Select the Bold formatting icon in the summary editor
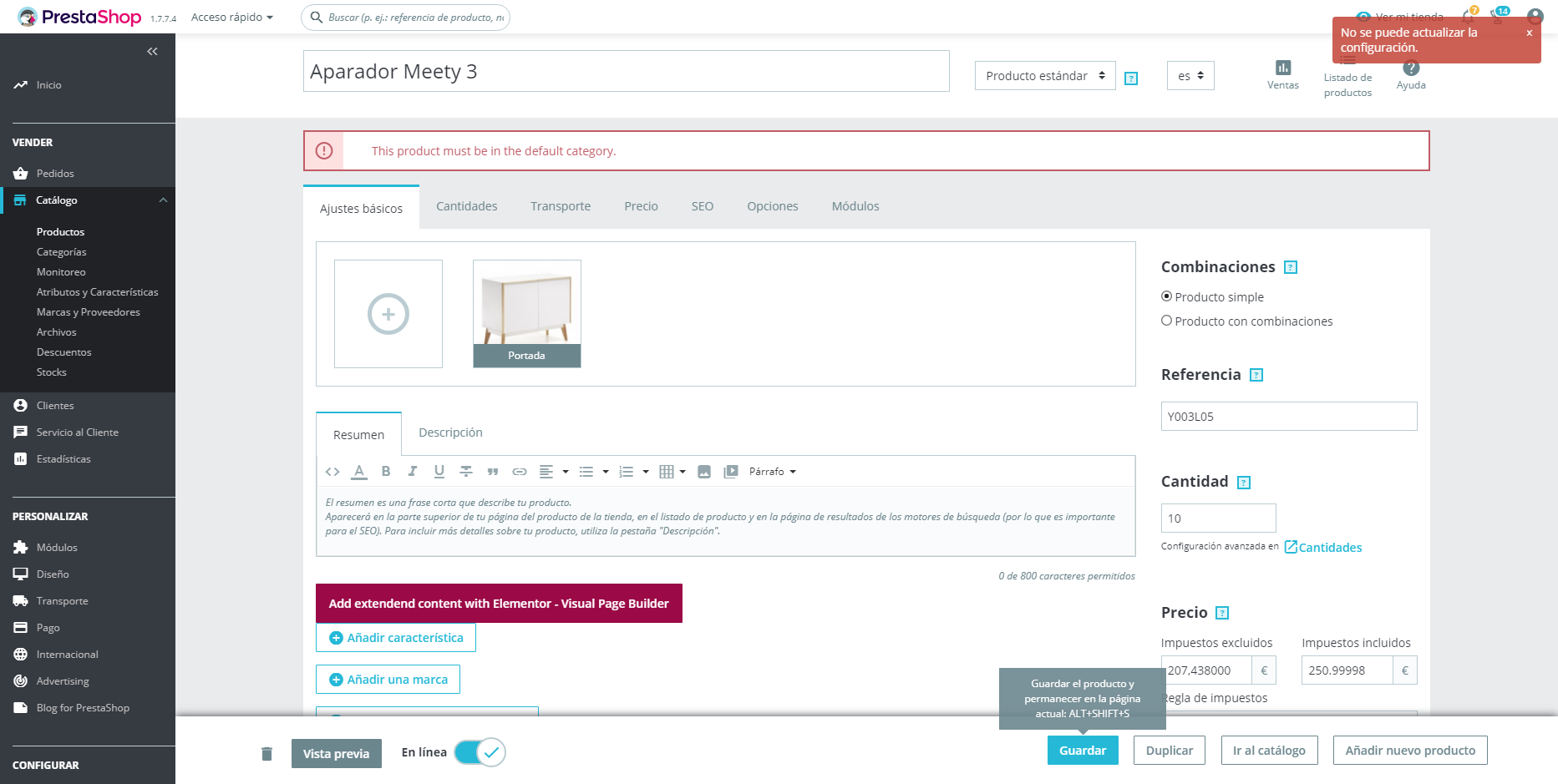Image resolution: width=1558 pixels, height=784 pixels. pyautogui.click(x=386, y=471)
